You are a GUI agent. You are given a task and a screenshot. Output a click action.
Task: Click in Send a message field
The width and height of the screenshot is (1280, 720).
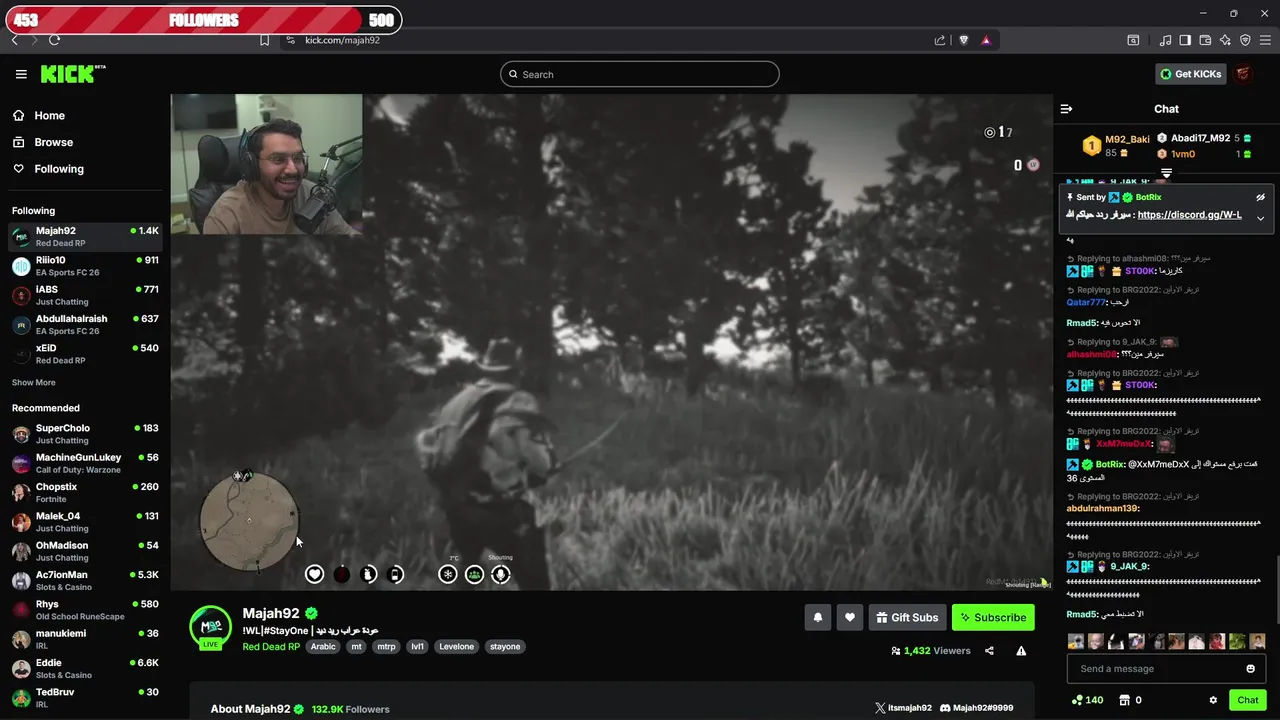click(x=1155, y=669)
